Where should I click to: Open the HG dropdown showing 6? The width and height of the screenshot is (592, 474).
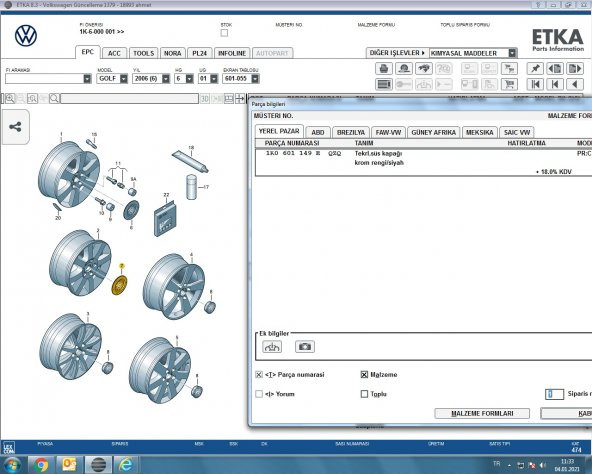(190, 79)
